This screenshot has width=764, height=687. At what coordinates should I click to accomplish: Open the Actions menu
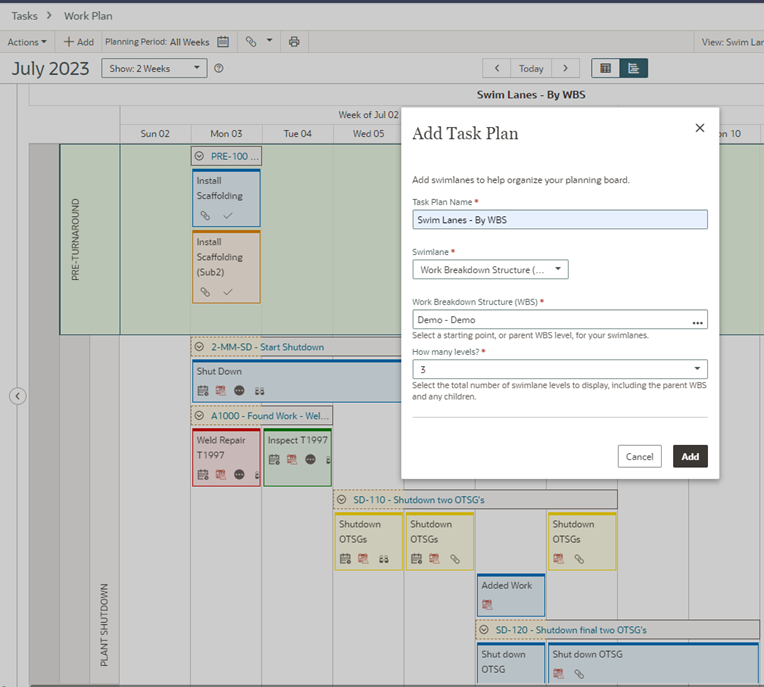tap(26, 42)
